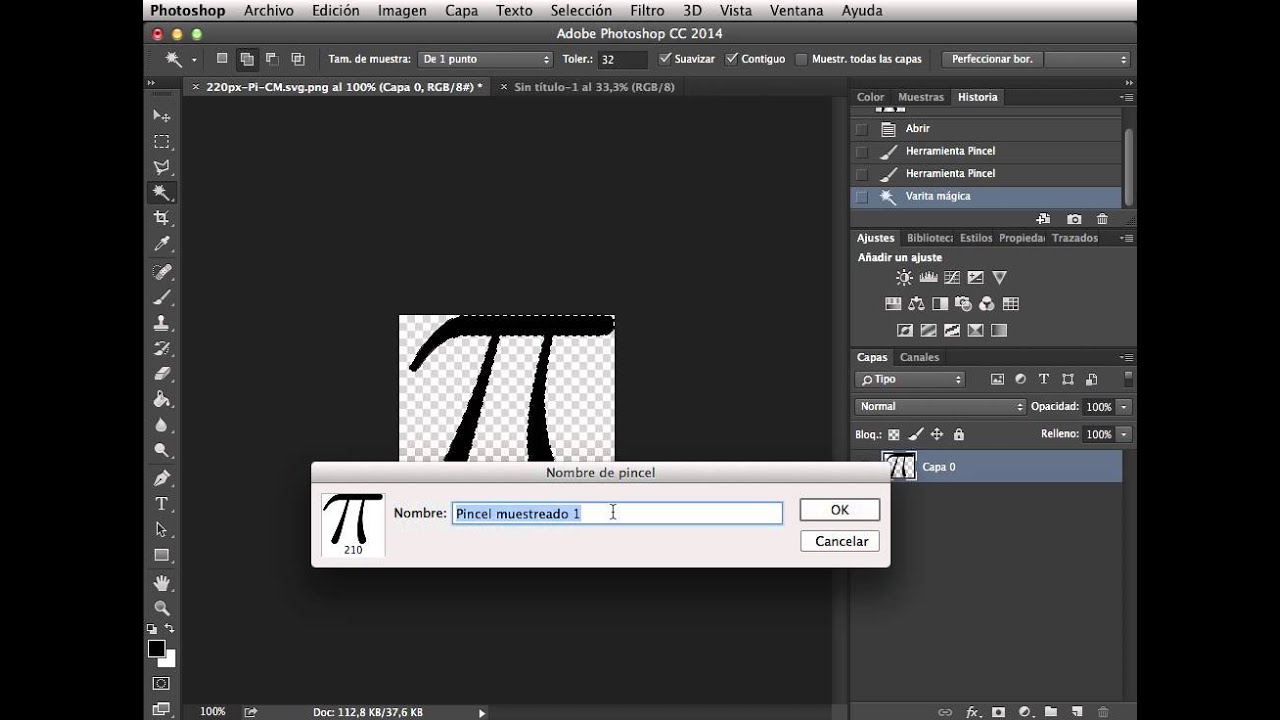This screenshot has width=1280, height=720.
Task: Select the Rectangular Marquee tool
Action: pos(161,142)
